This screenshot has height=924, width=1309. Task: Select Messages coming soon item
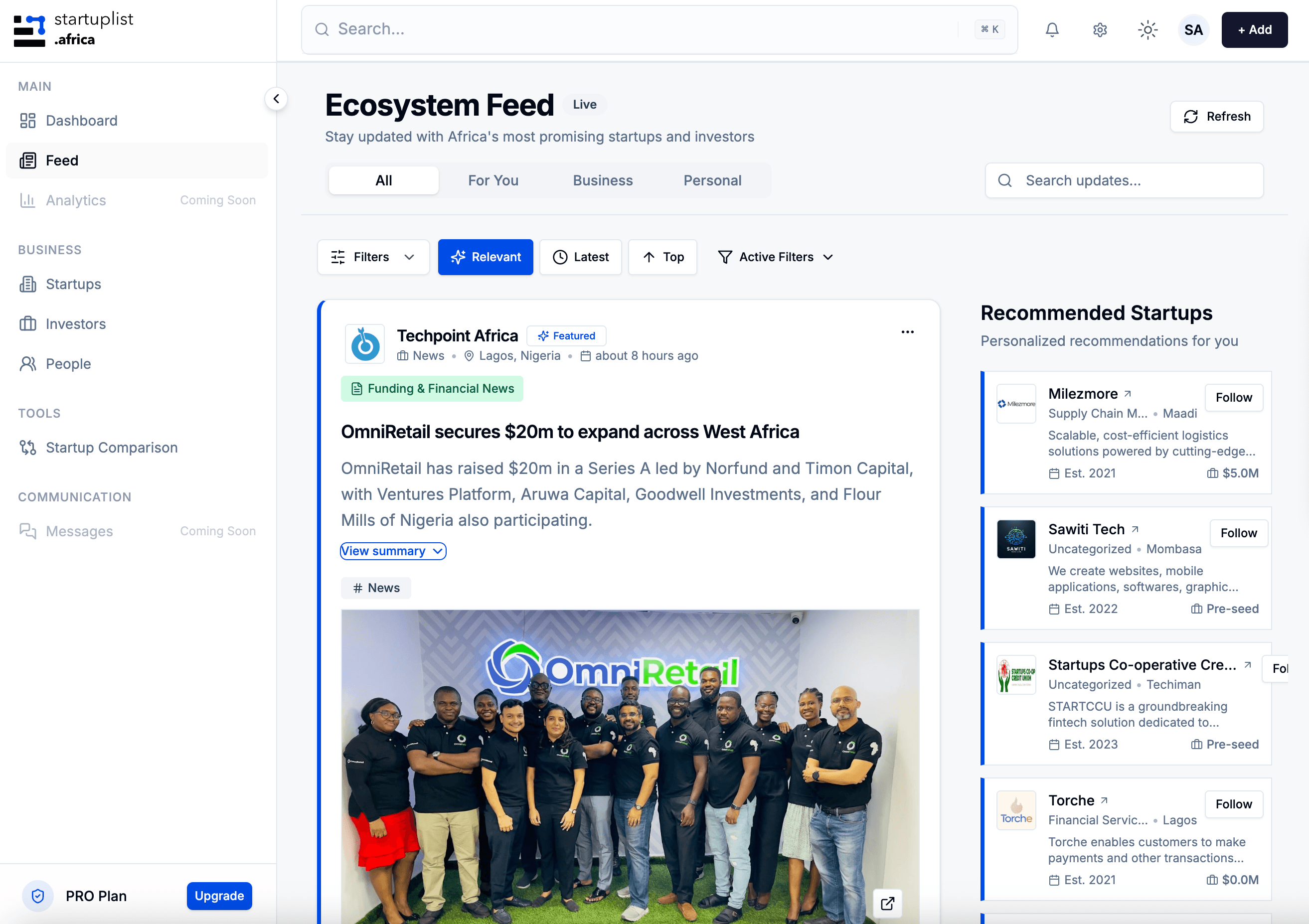(x=137, y=531)
